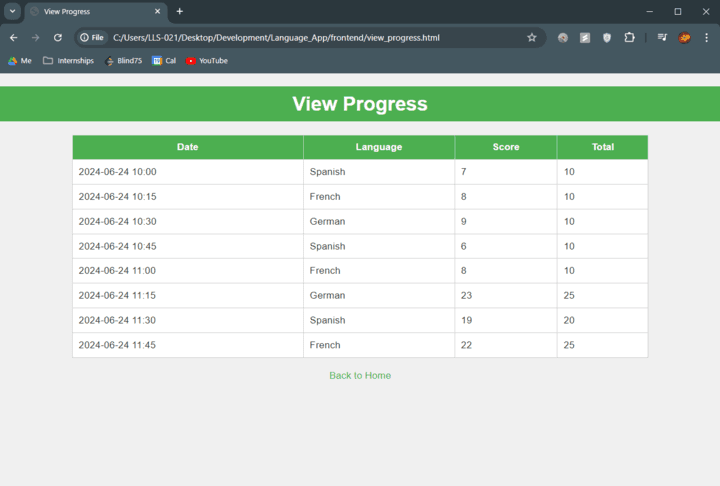Maximize the browser window
This screenshot has height=486, width=720.
click(x=678, y=11)
